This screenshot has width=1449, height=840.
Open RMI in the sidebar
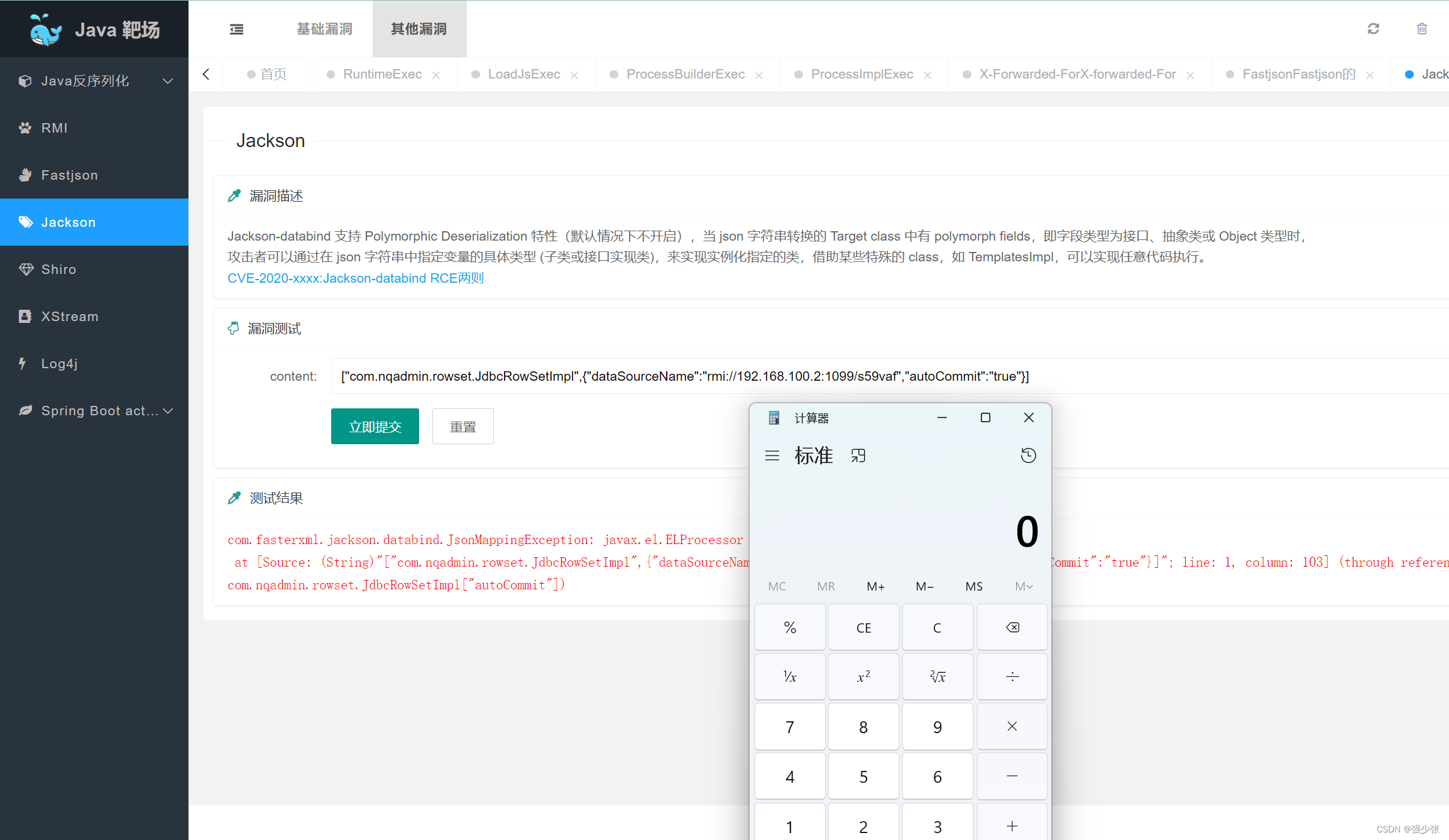tap(94, 128)
